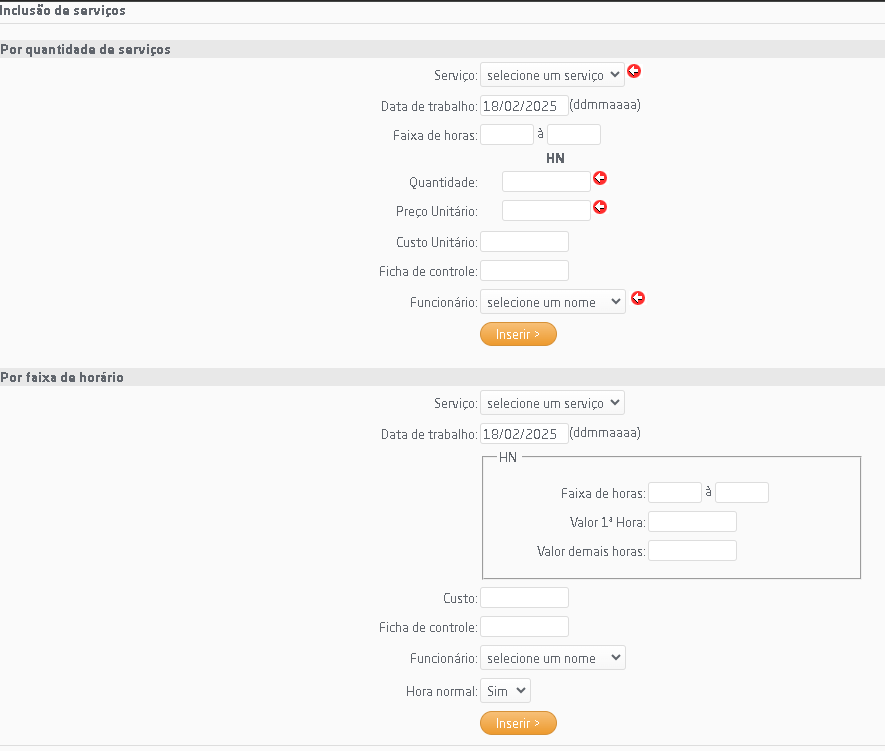Click the Quantidade input field
885x751 pixels.
point(546,181)
